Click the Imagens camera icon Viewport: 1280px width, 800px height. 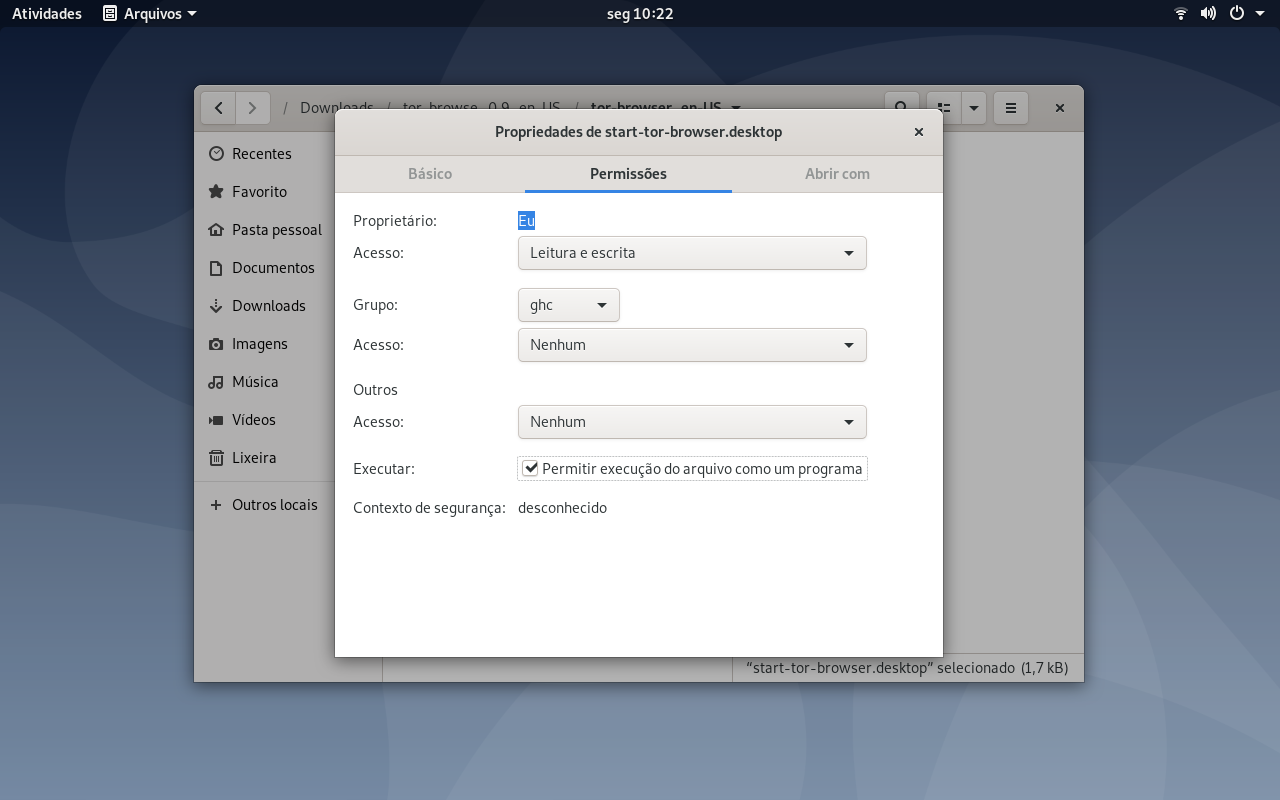pyautogui.click(x=216, y=344)
